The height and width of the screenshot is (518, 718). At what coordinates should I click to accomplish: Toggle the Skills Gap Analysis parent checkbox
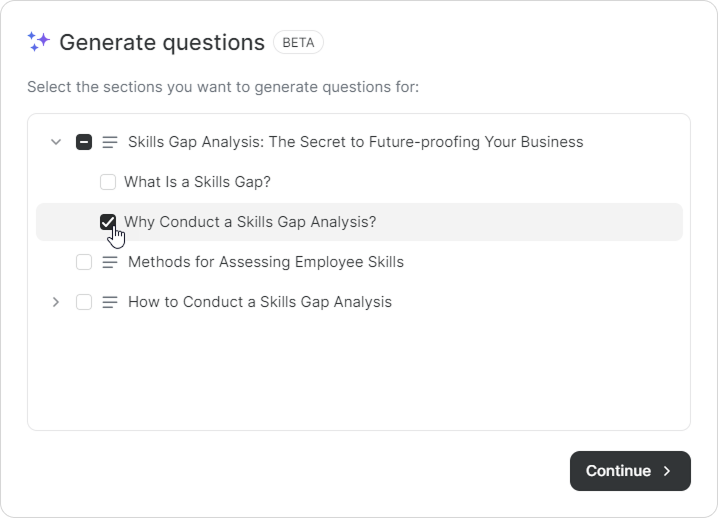(84, 142)
